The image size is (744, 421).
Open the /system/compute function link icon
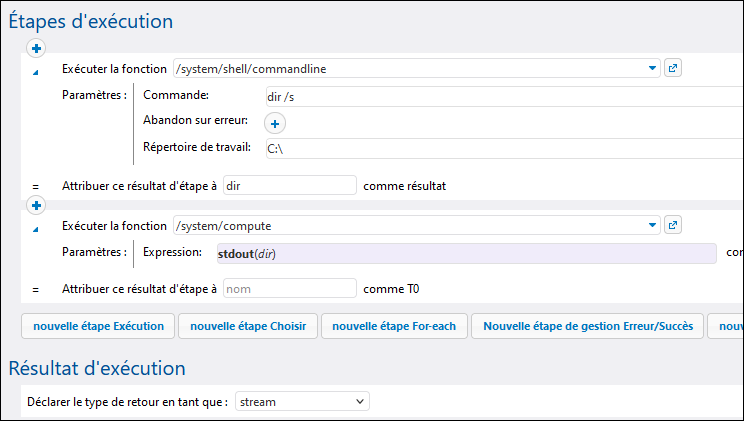[673, 226]
